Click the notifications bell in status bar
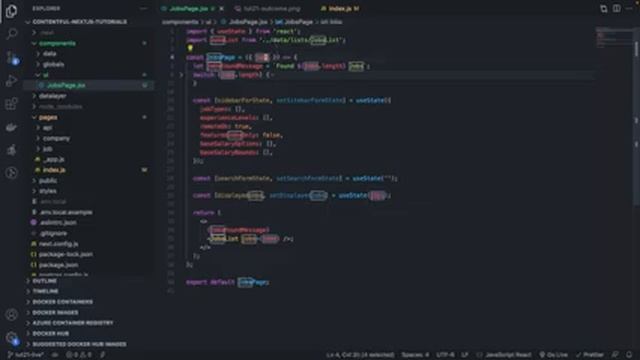Image resolution: width=640 pixels, height=360 pixels. pos(629,355)
